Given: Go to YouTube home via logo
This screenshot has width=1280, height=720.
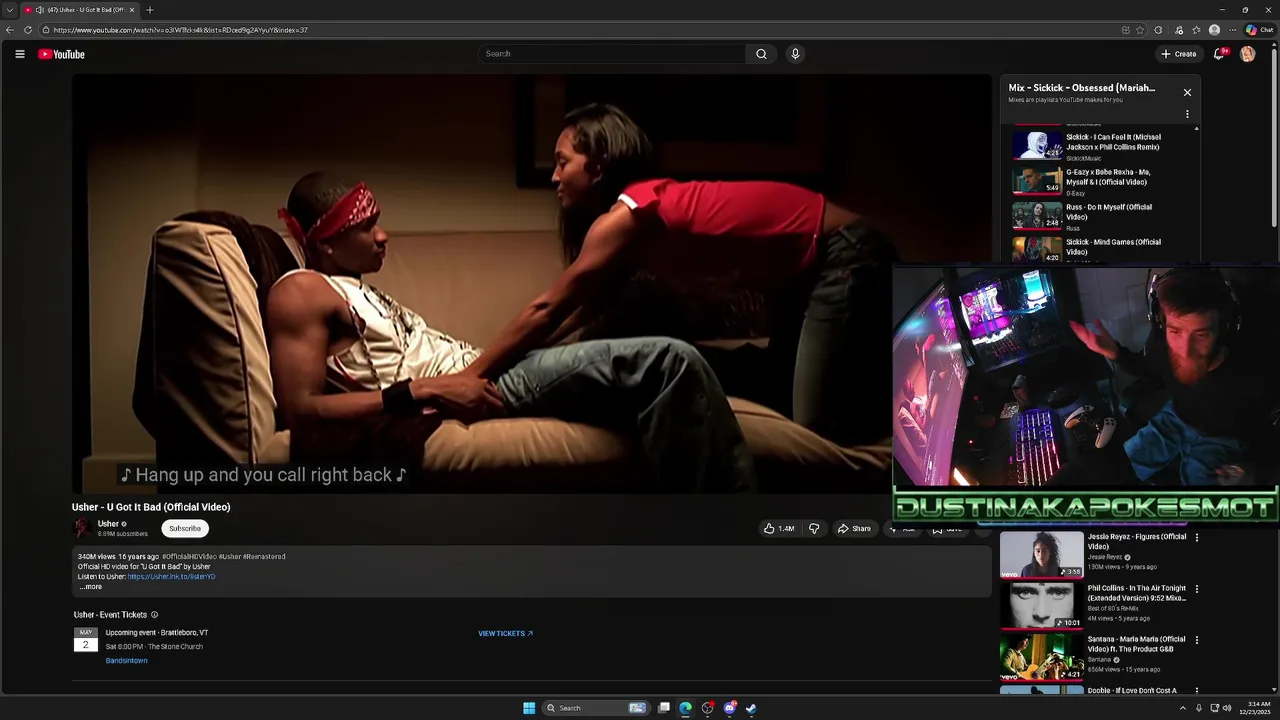Looking at the screenshot, I should [61, 54].
